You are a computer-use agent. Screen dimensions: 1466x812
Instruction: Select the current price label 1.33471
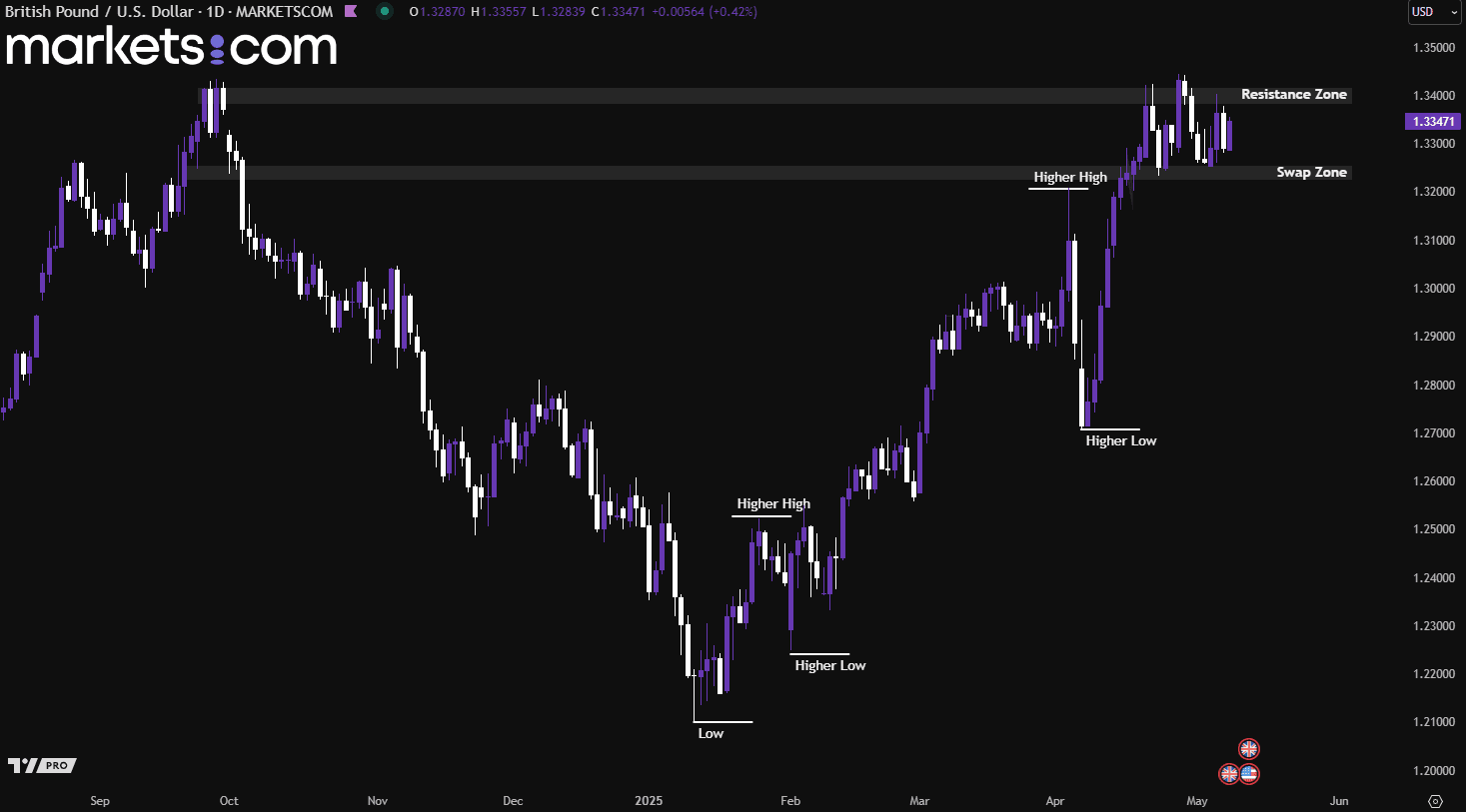(x=1433, y=121)
